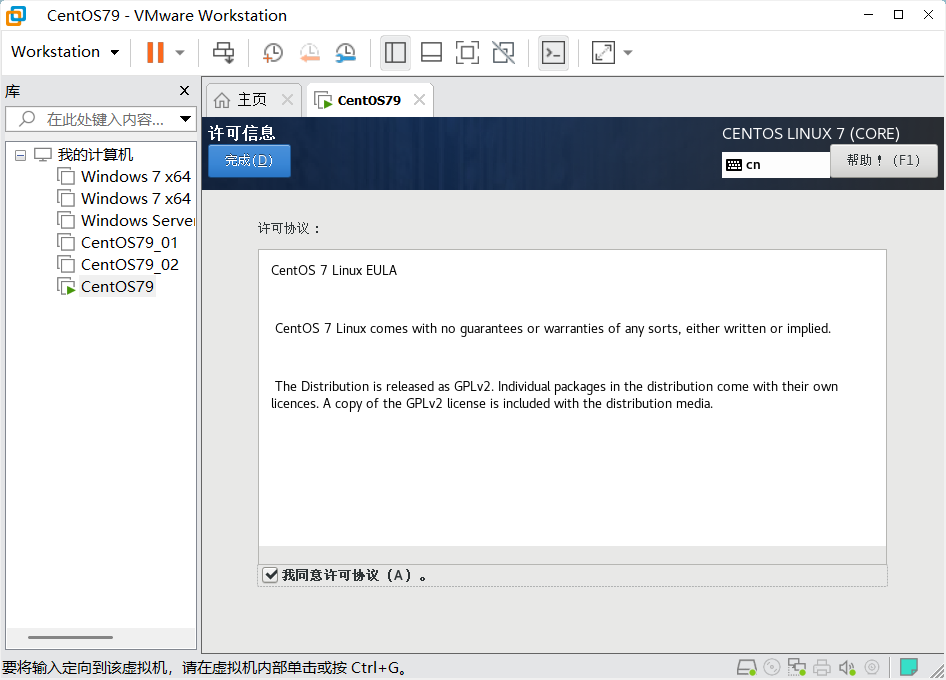Screen dimensions: 946x680
Task: Open the power options dropdown arrow
Action: pos(180,52)
